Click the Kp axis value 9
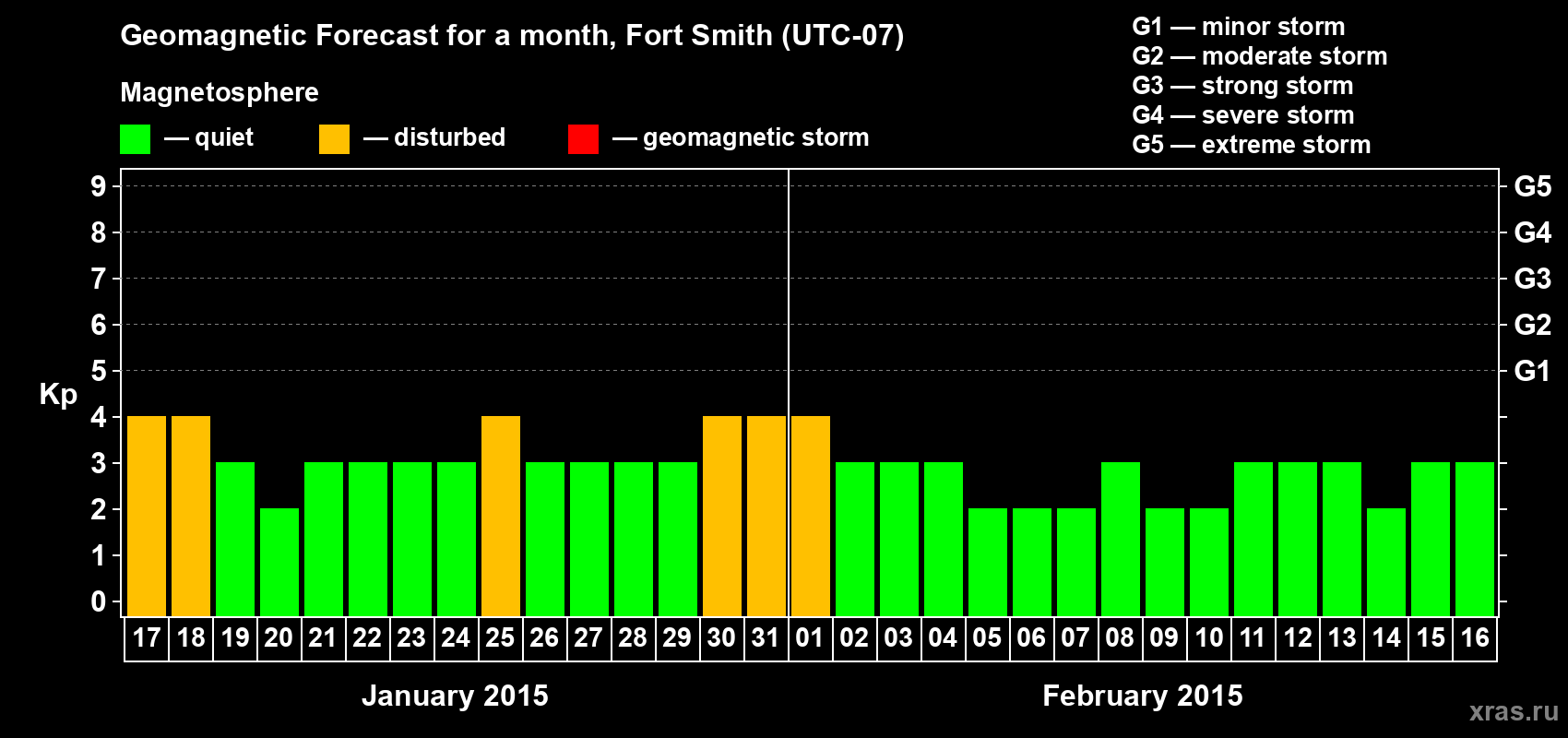The width and height of the screenshot is (1568, 738). click(99, 186)
